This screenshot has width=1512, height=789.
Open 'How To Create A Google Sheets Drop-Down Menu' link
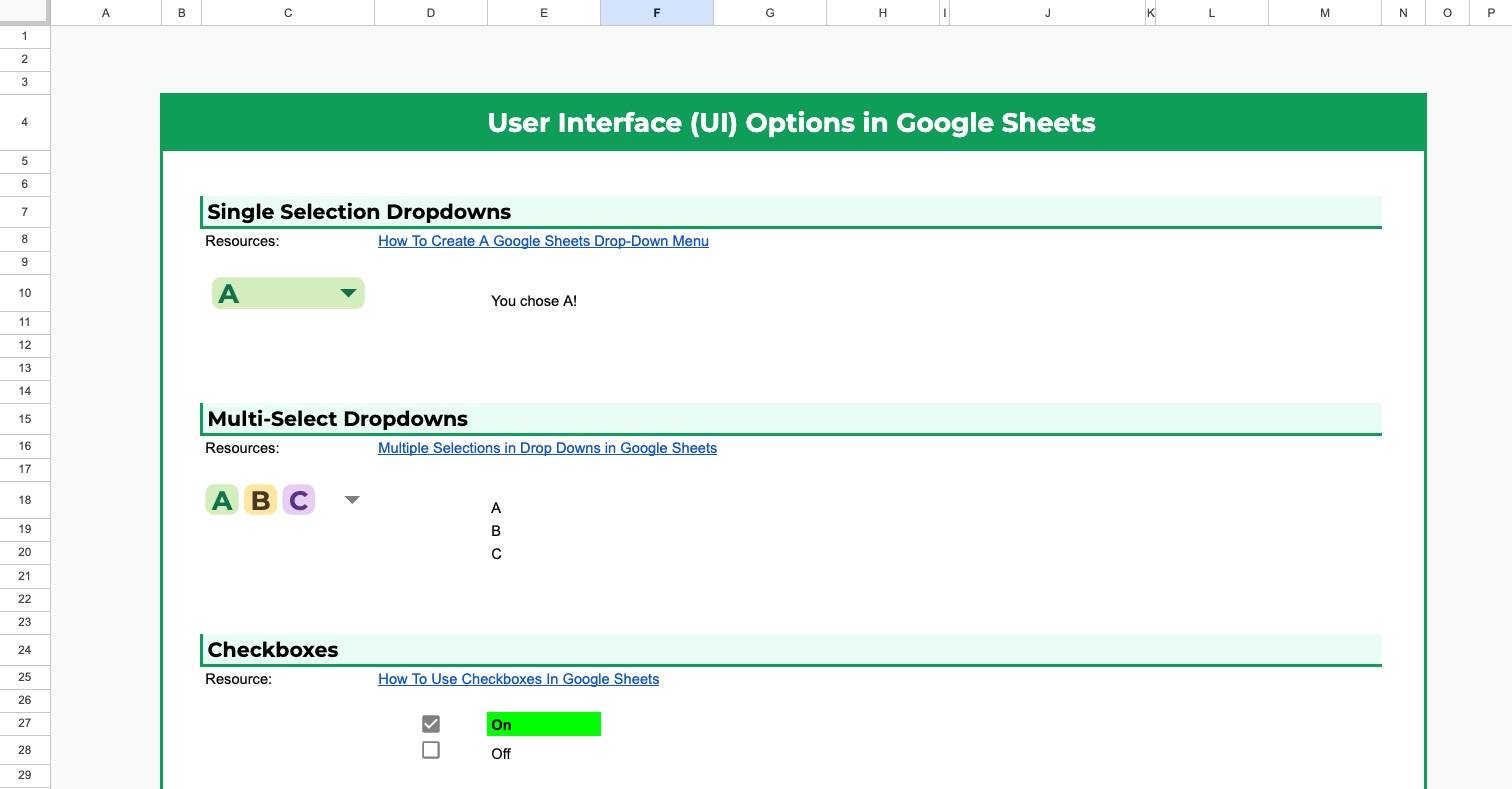click(543, 241)
